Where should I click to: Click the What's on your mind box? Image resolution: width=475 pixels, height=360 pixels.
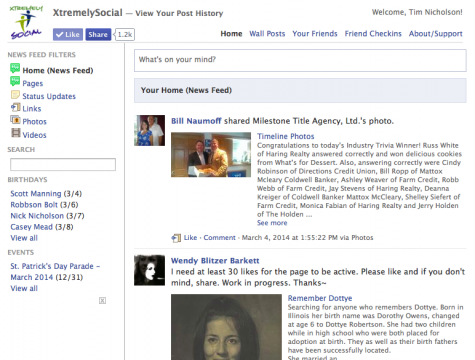pos(300,60)
